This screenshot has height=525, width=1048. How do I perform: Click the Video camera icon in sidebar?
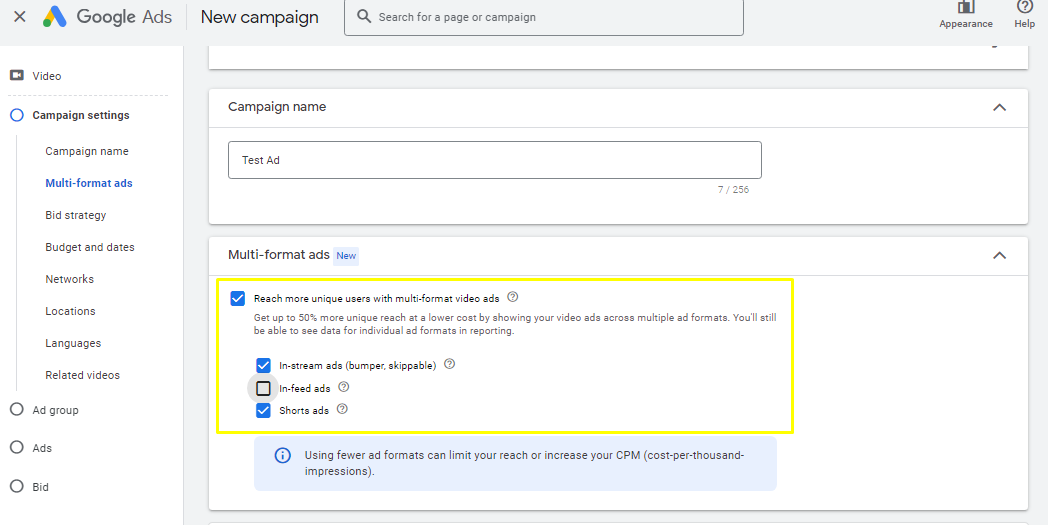click(17, 76)
